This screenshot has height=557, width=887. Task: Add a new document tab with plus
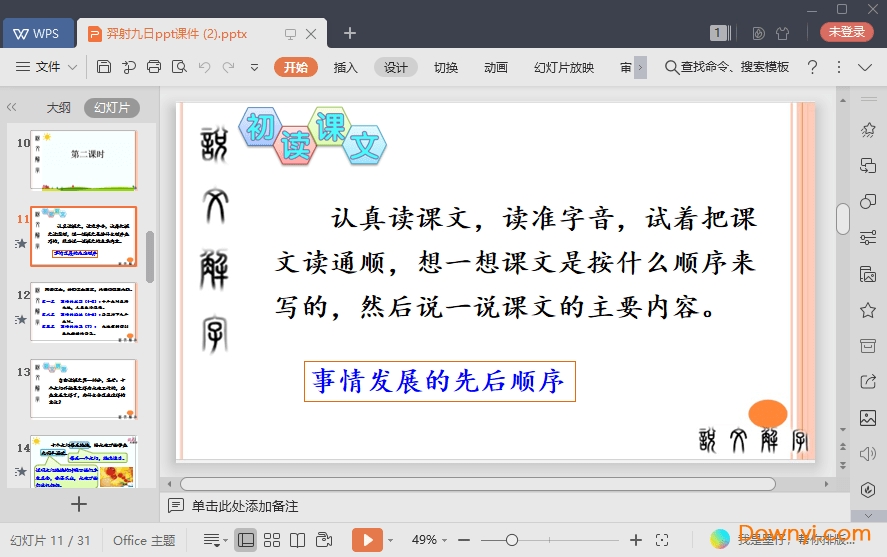click(350, 33)
